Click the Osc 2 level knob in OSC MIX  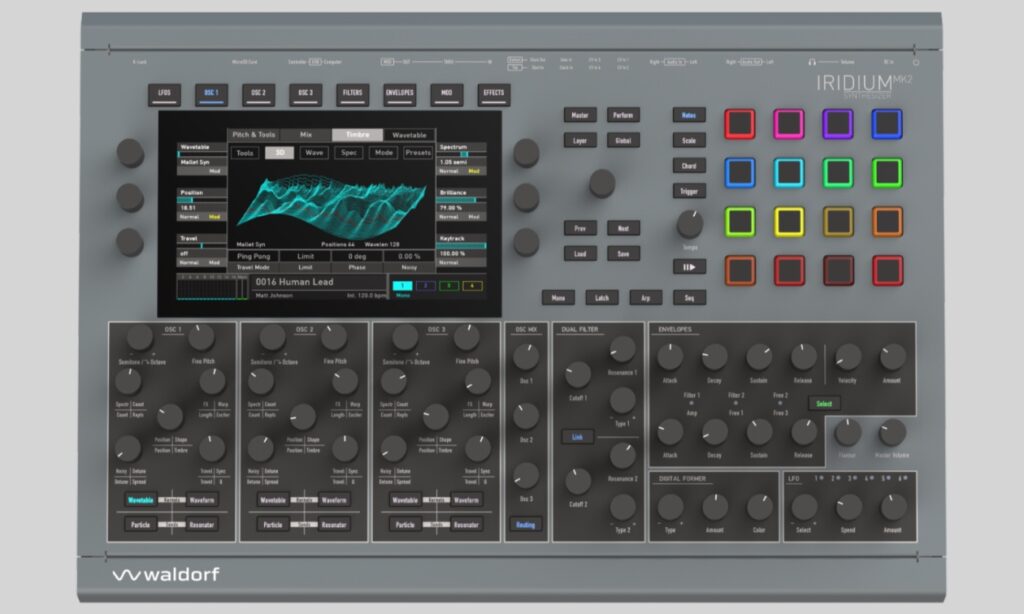tap(526, 416)
